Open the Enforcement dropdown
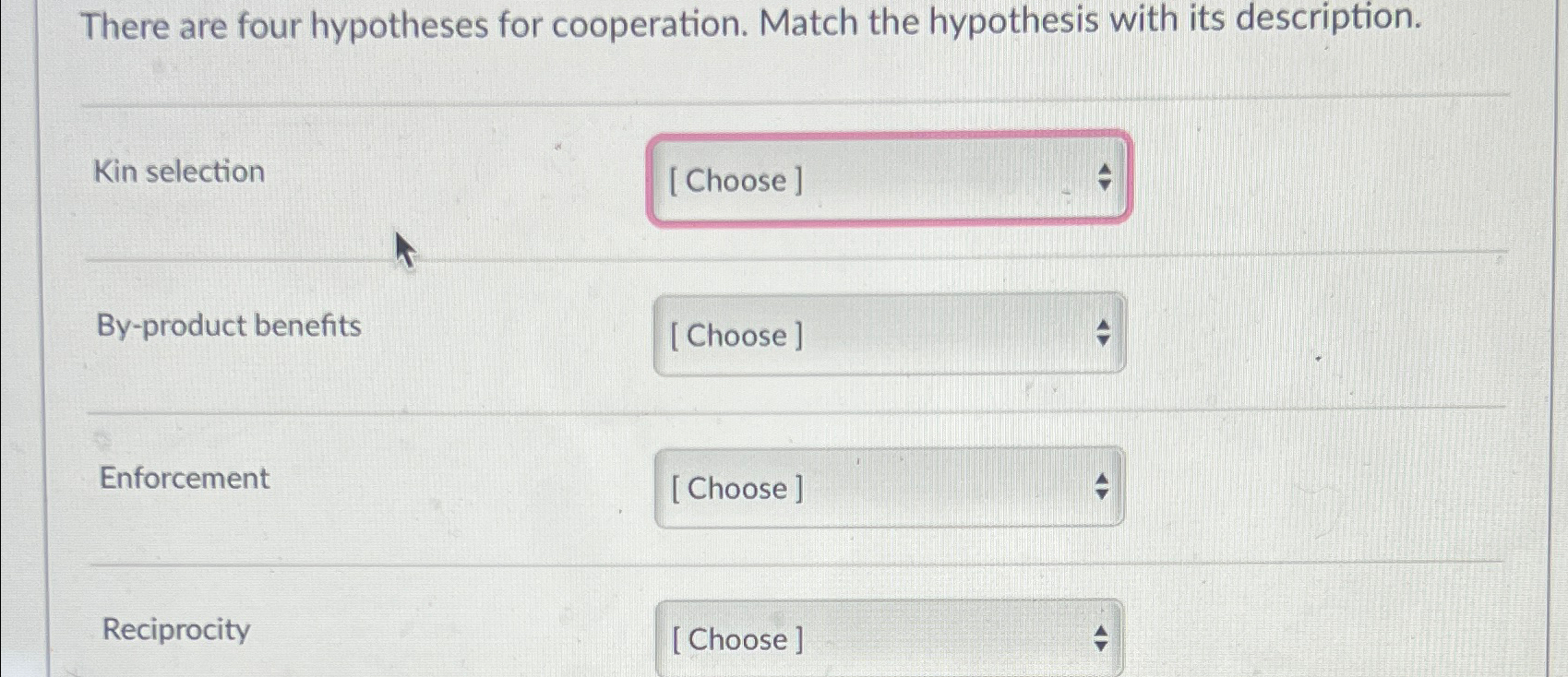 [886, 488]
